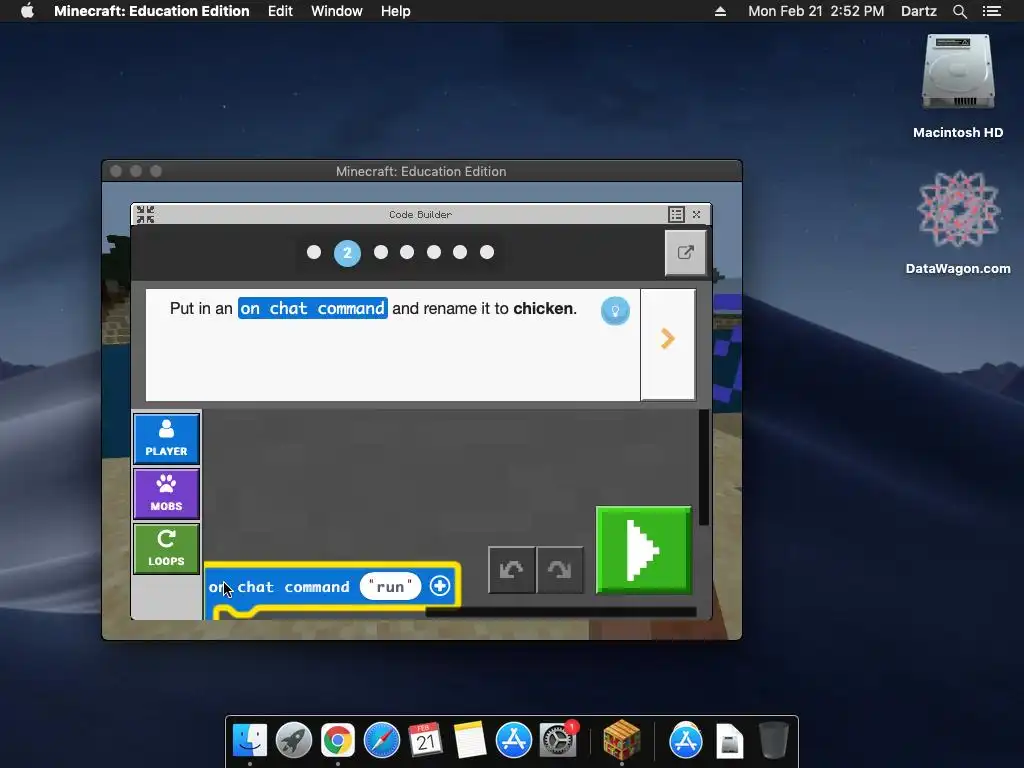This screenshot has height=768, width=1024.
Task: Open App Store next to Notes
Action: pos(513,741)
